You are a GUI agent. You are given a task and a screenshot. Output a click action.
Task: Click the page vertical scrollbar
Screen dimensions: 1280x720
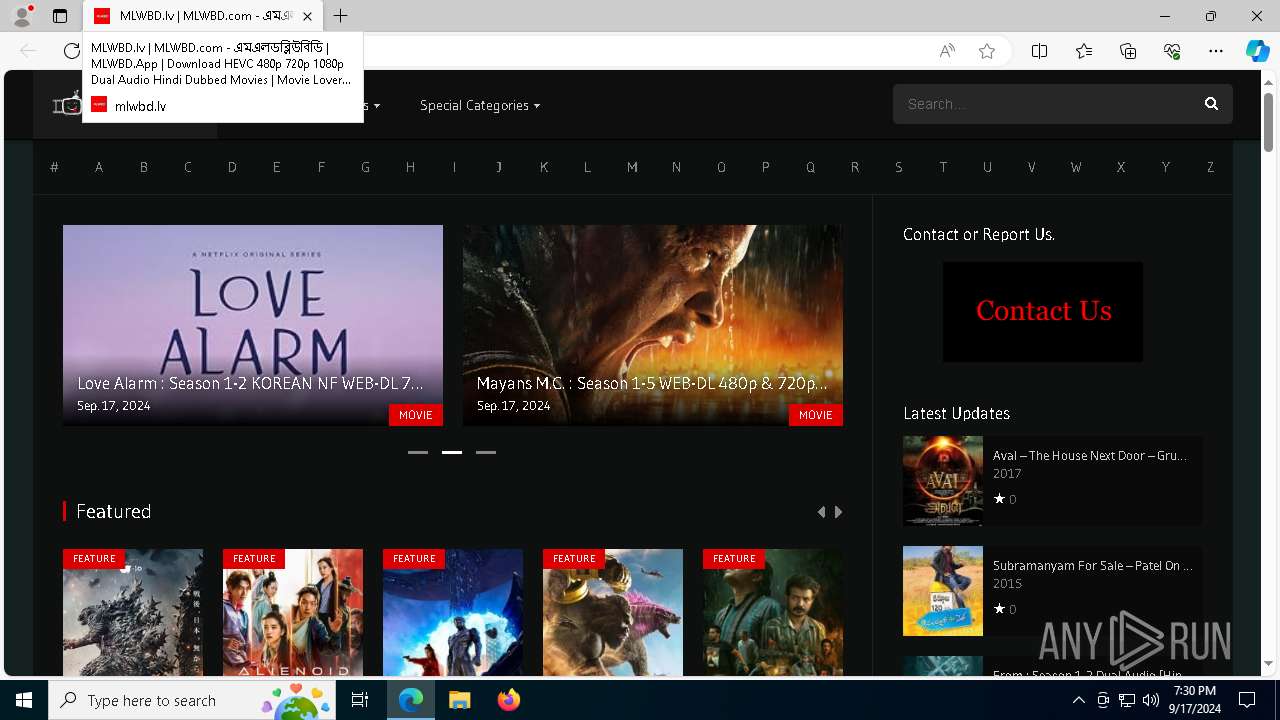pos(1268,122)
